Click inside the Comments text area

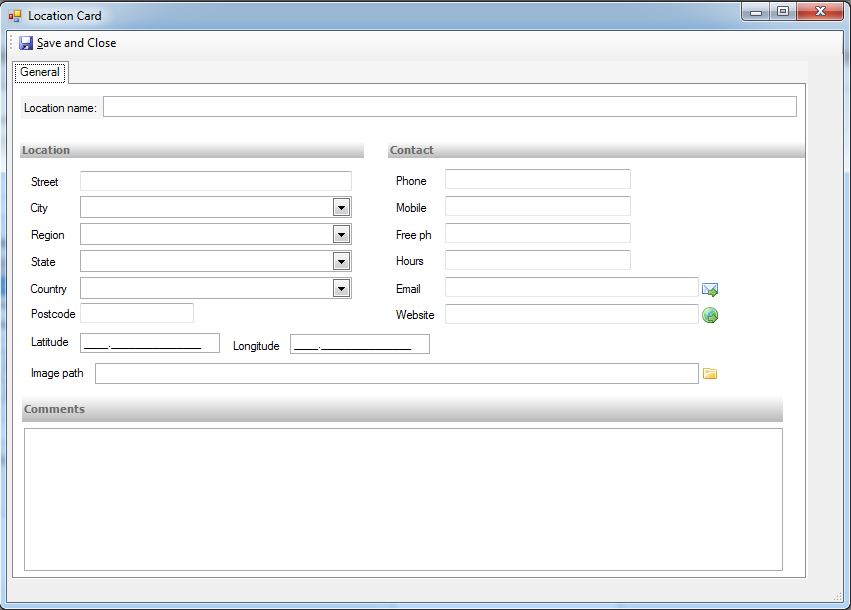[x=402, y=499]
